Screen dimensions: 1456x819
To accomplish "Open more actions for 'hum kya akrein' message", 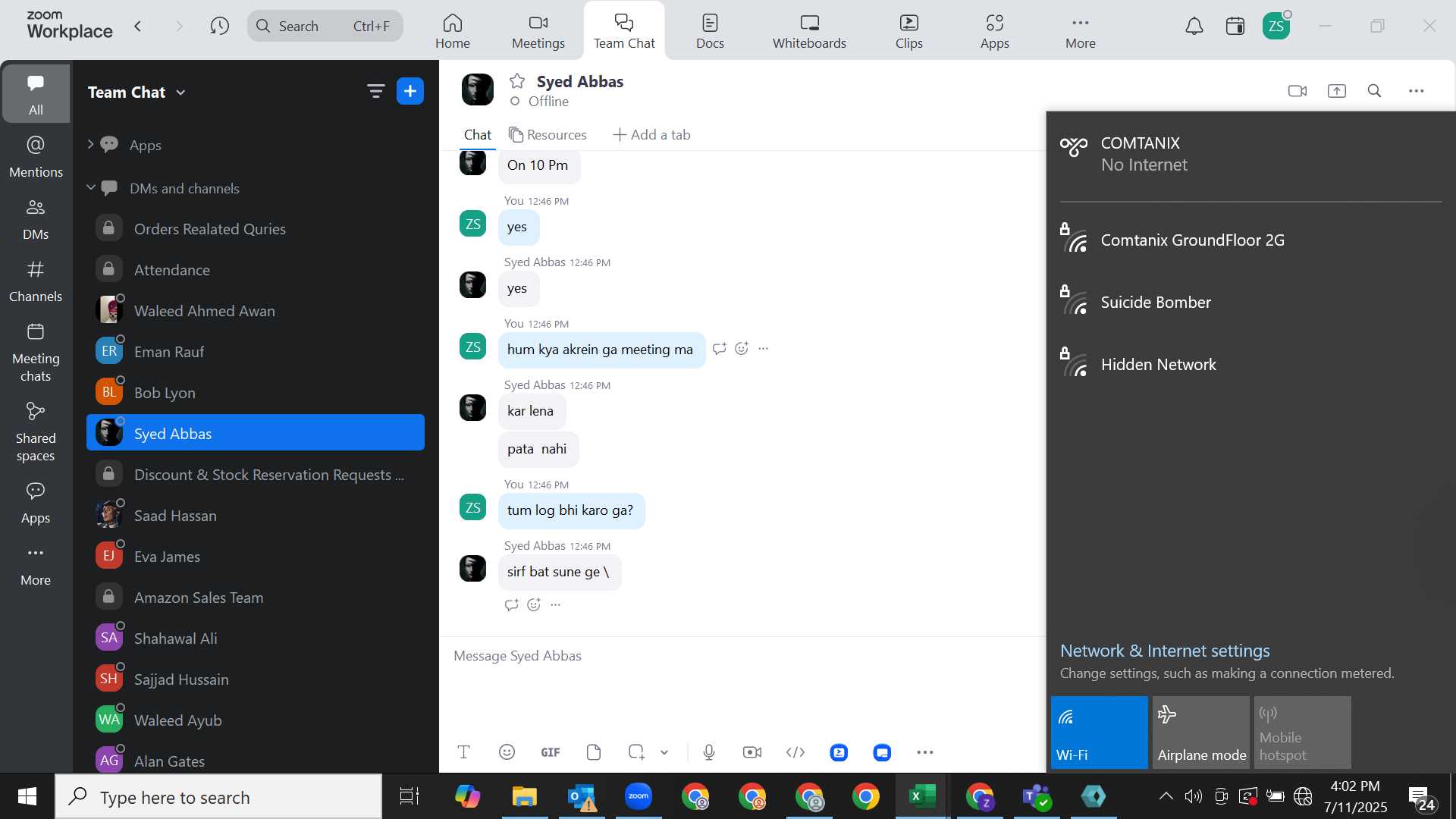I will tap(764, 348).
